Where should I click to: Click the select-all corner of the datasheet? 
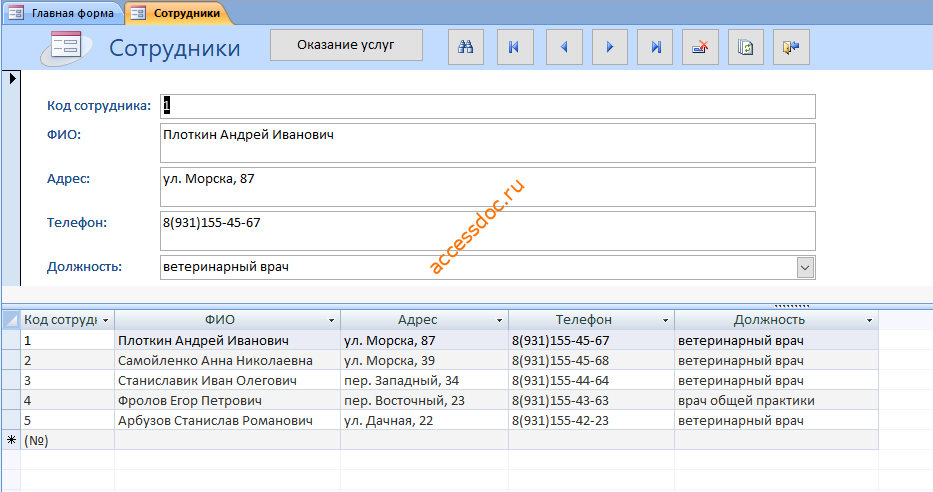pyautogui.click(x=11, y=320)
